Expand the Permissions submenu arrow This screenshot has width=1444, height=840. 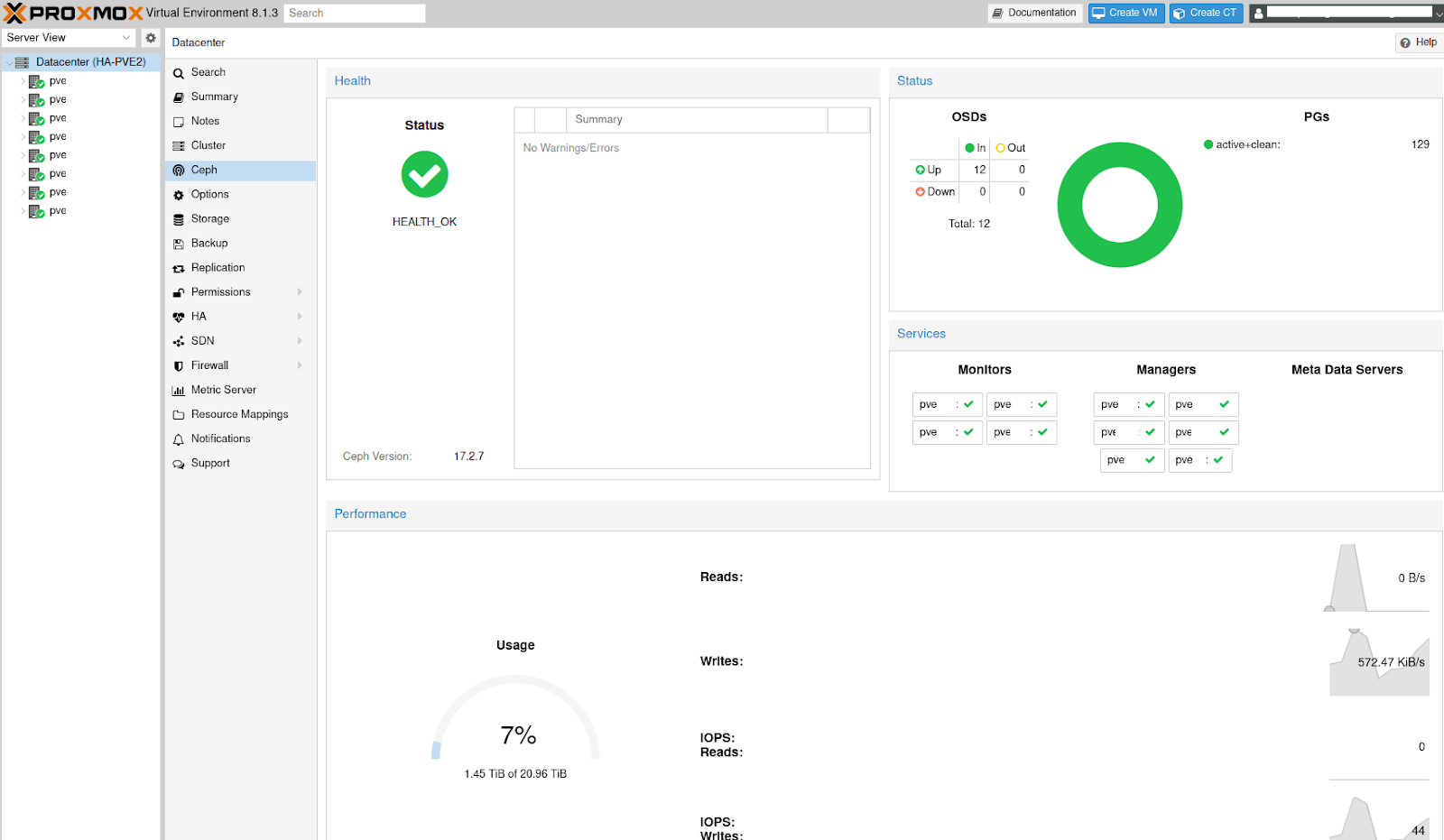[300, 292]
